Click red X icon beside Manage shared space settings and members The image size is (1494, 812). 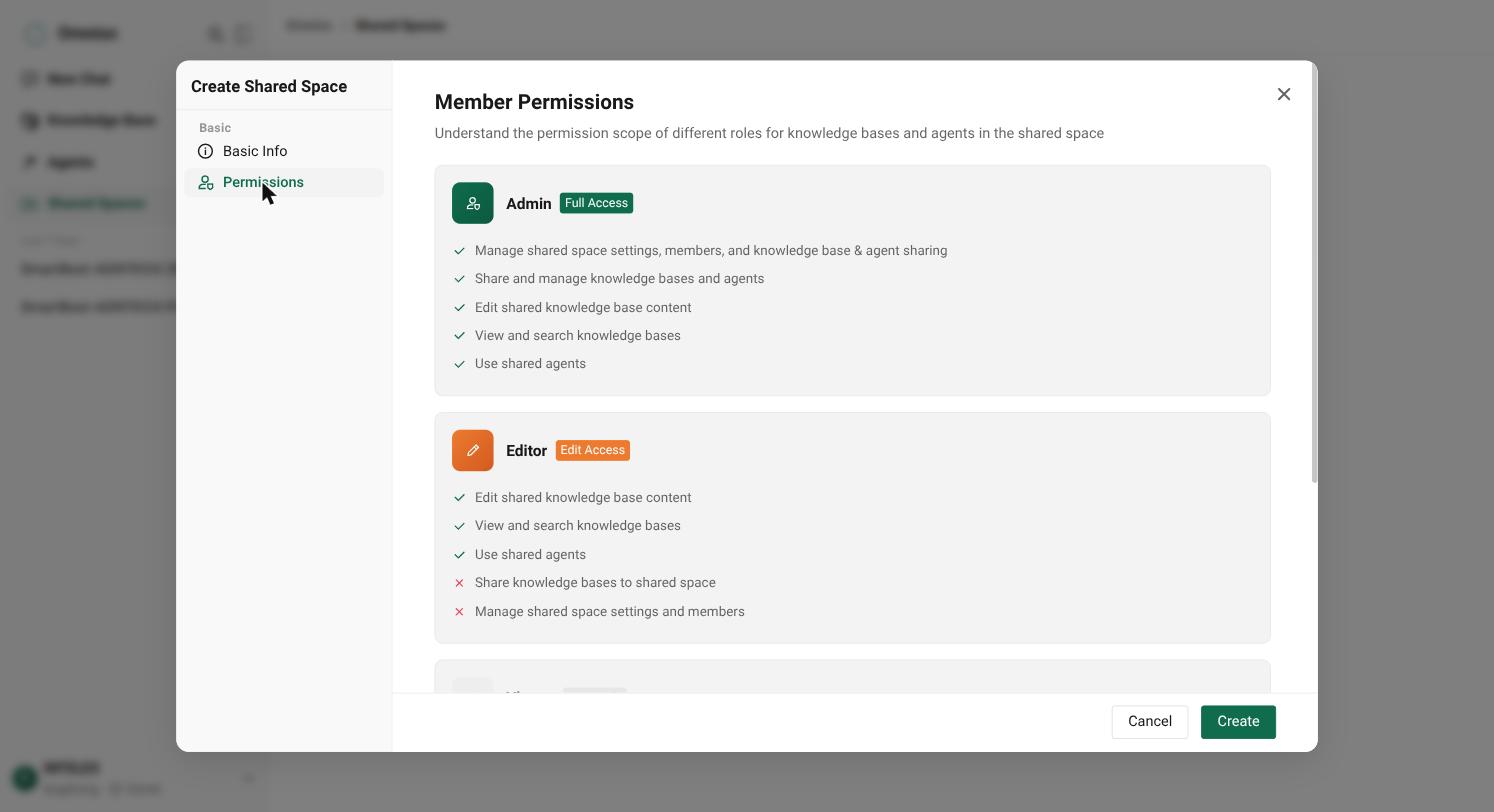pos(460,612)
